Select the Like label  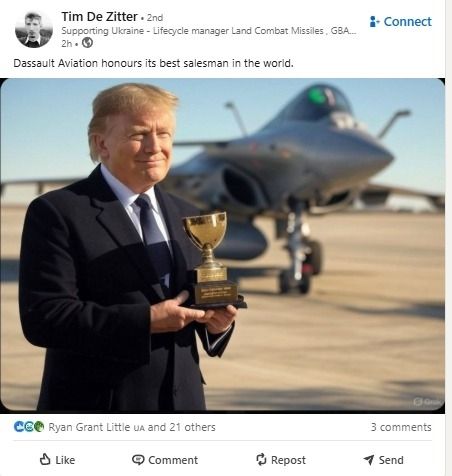65,460
